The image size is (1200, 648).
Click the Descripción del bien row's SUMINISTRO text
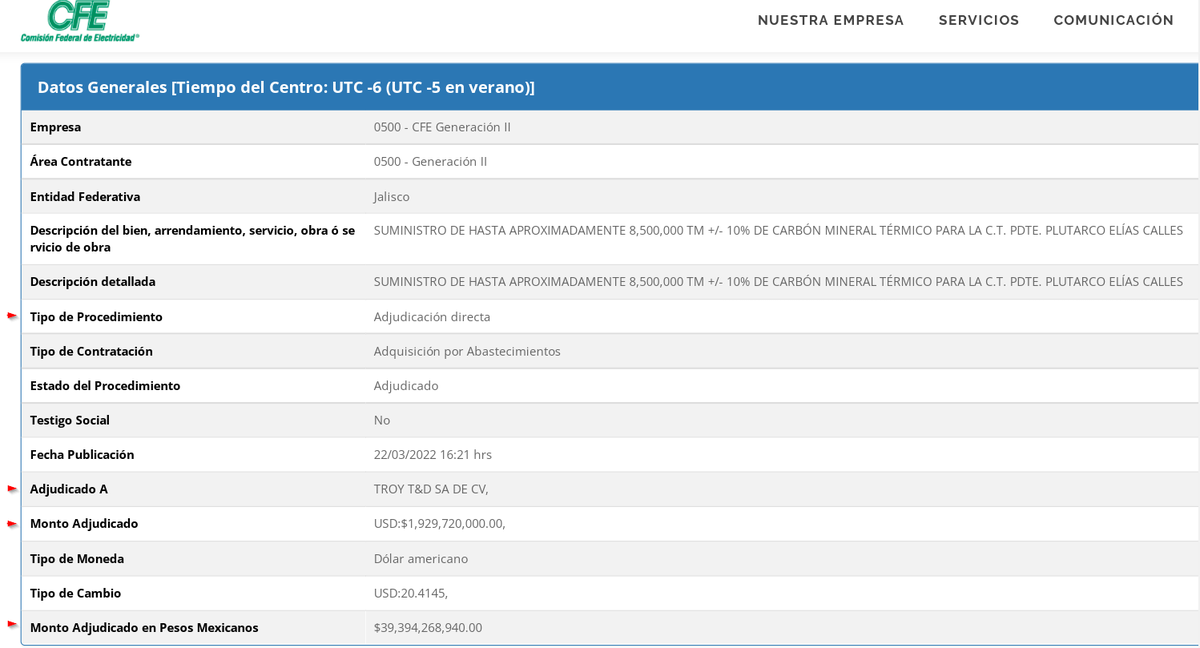click(778, 230)
